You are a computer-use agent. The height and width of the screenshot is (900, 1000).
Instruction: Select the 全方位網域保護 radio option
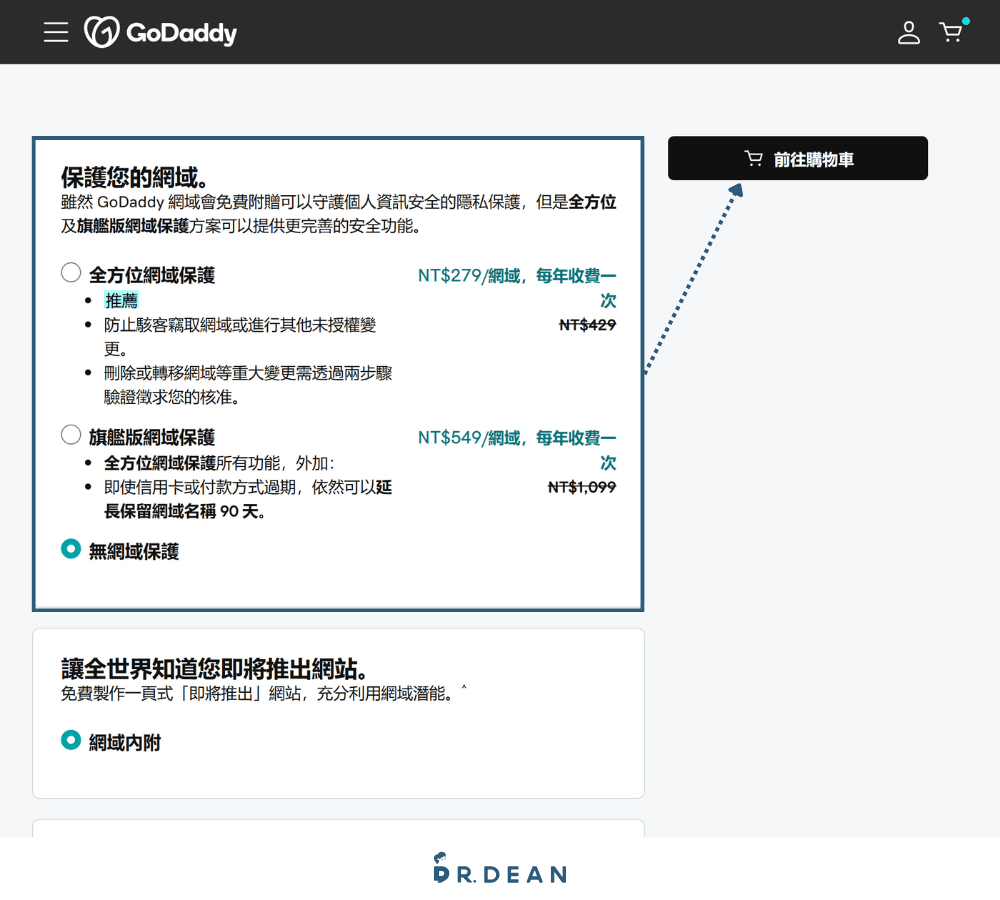click(70, 271)
